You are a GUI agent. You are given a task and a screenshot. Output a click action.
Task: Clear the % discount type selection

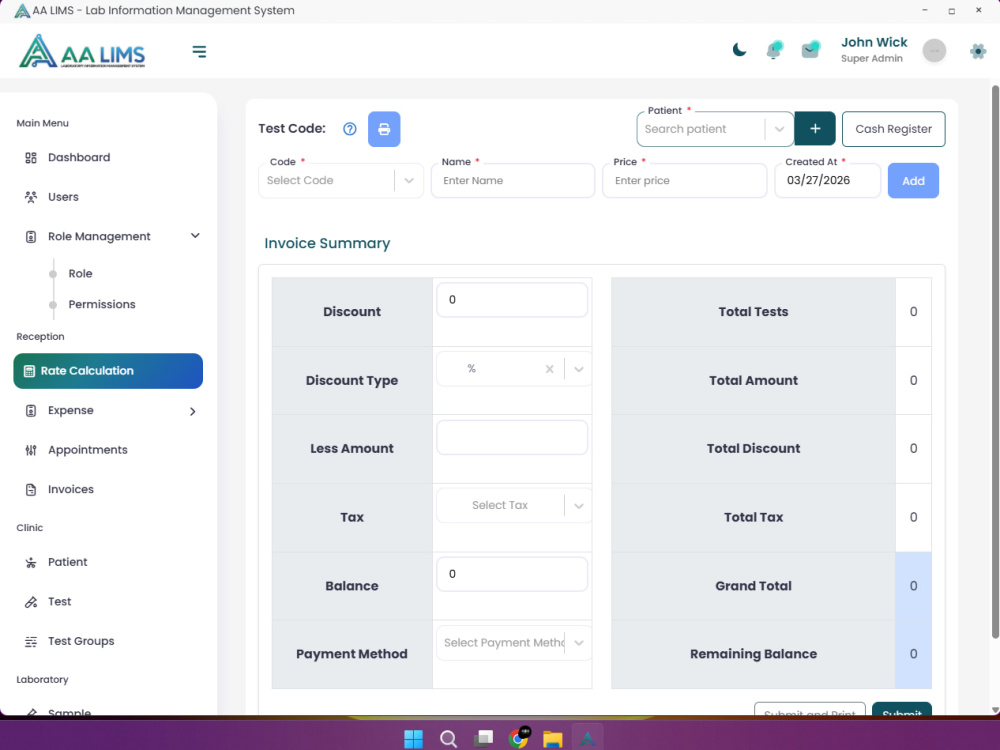pos(549,369)
